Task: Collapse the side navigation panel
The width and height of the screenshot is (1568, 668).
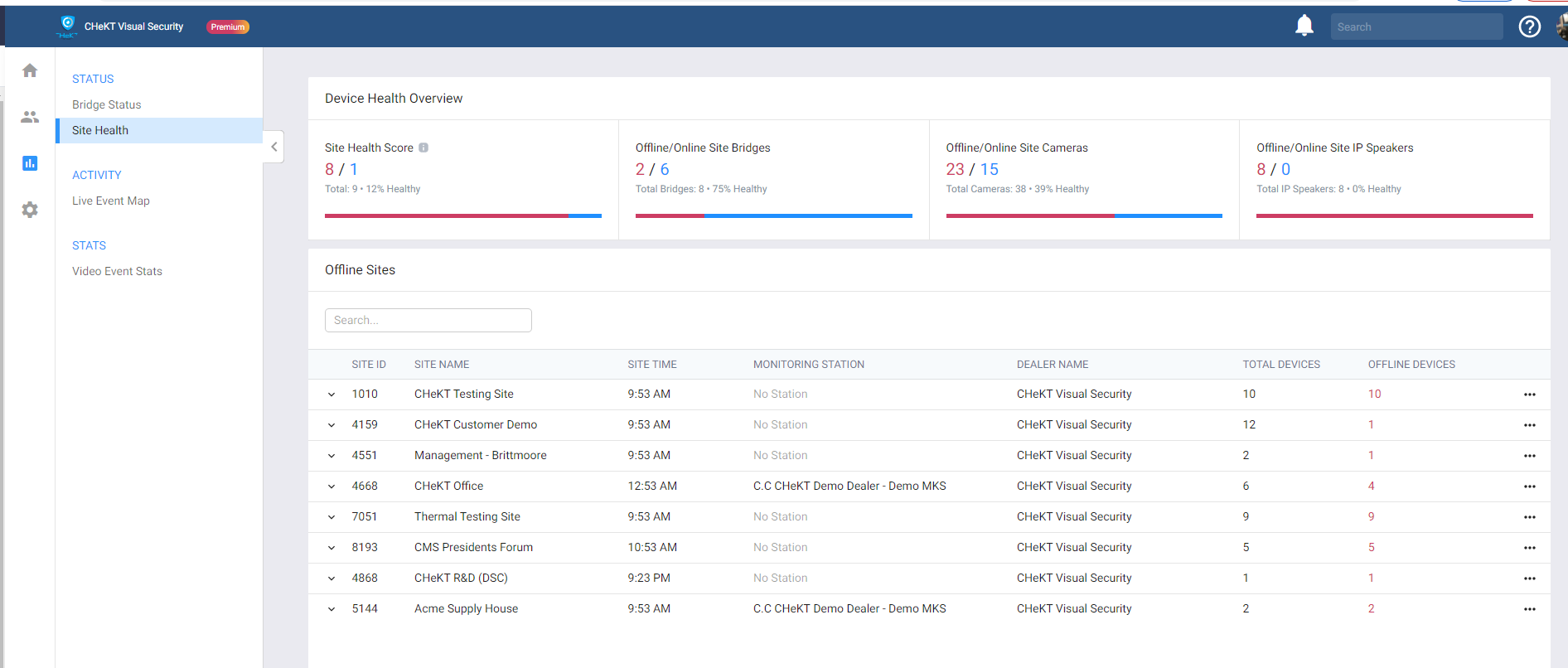Action: pyautogui.click(x=274, y=147)
